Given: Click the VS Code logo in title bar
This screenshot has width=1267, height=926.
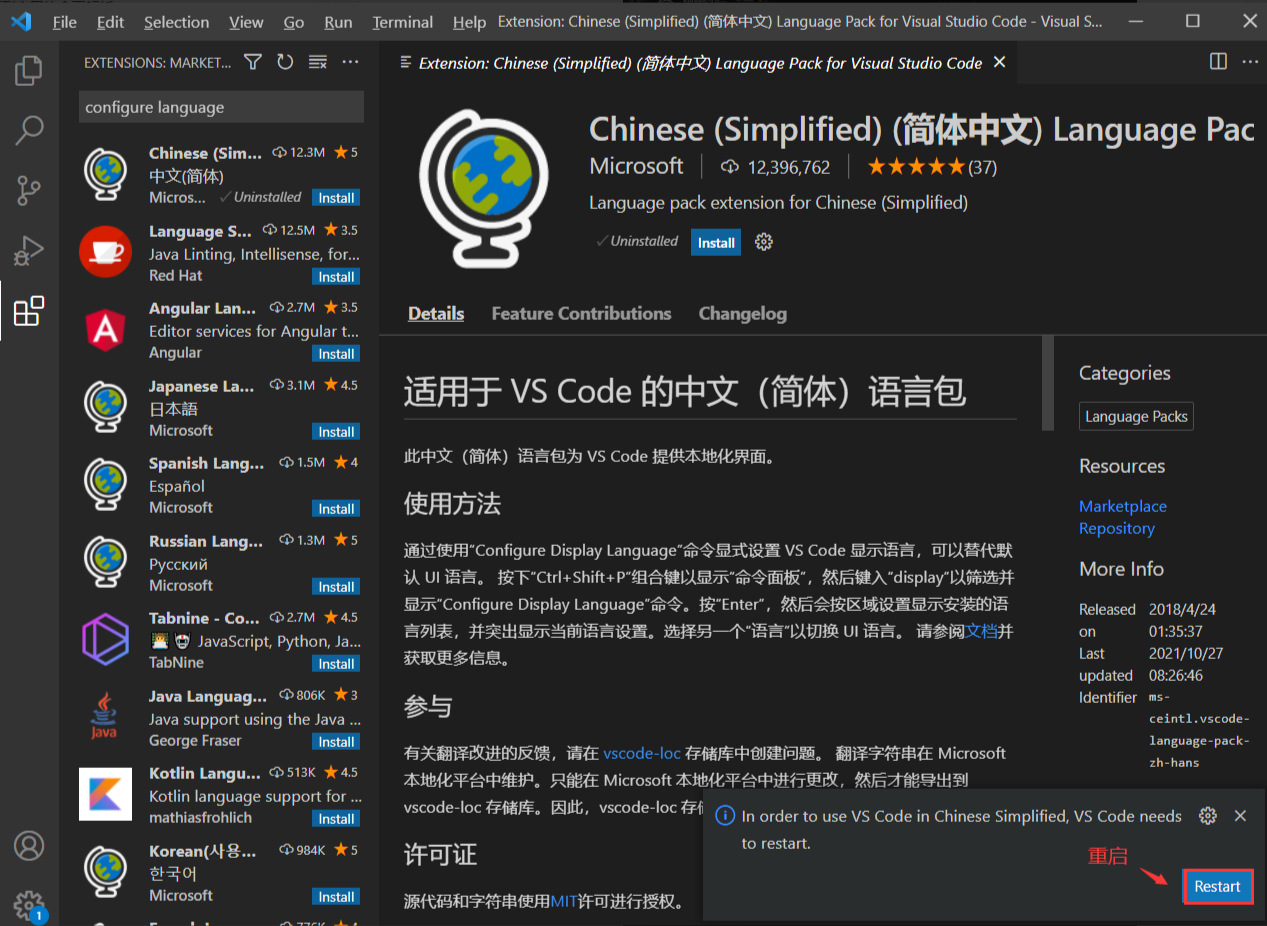Looking at the screenshot, I should tap(22, 21).
